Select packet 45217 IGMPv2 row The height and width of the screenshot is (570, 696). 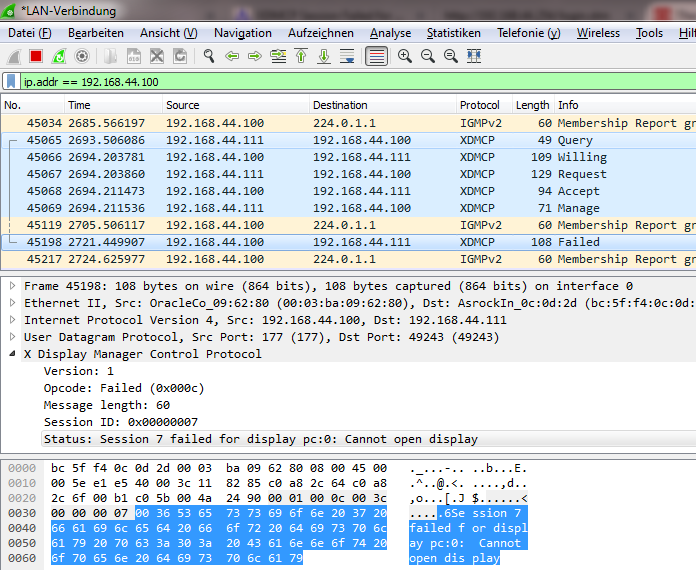(349, 259)
